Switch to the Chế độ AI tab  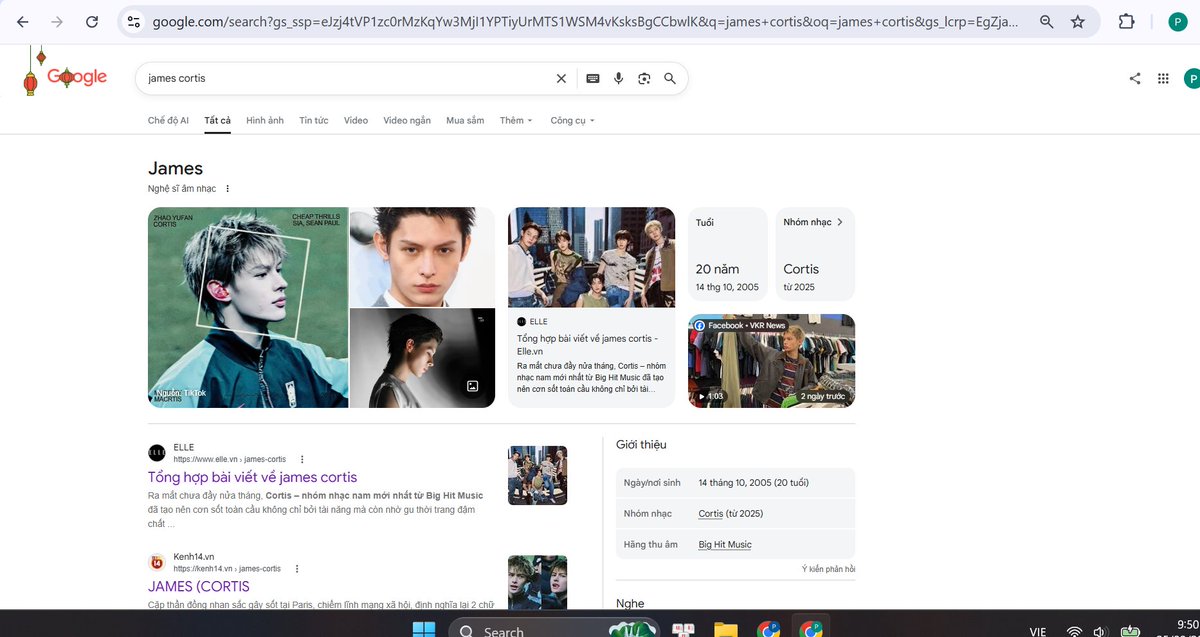(168, 120)
